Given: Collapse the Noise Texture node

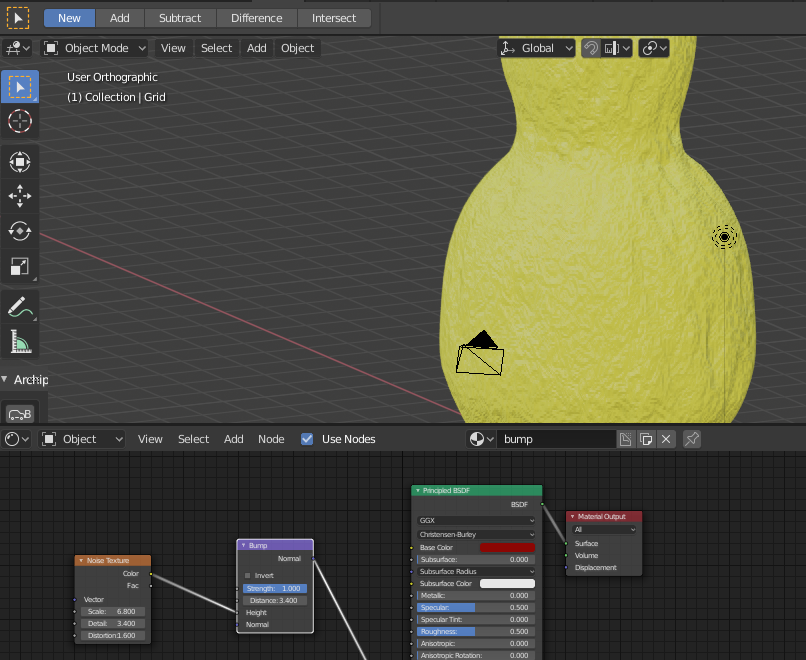Looking at the screenshot, I should [81, 561].
